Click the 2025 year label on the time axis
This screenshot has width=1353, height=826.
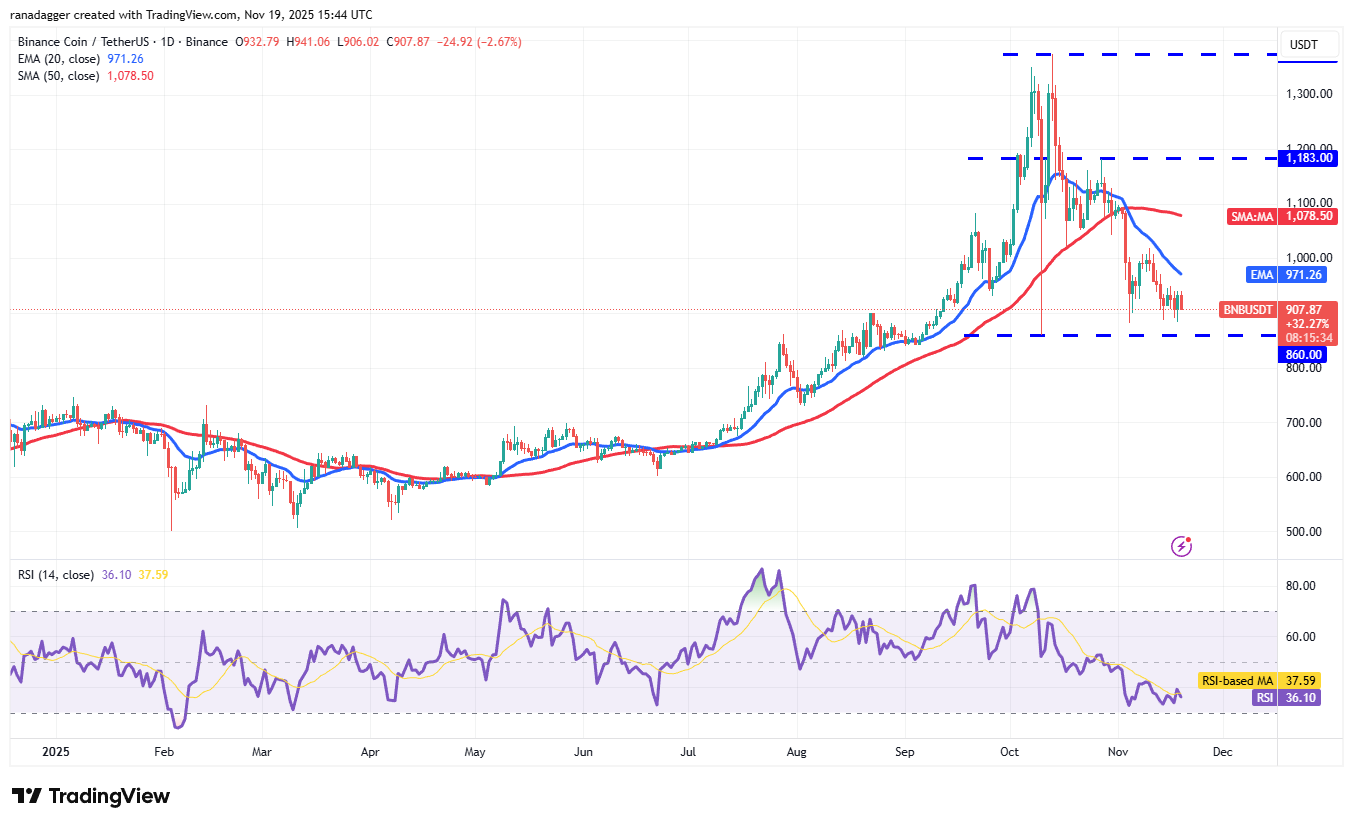[x=57, y=751]
